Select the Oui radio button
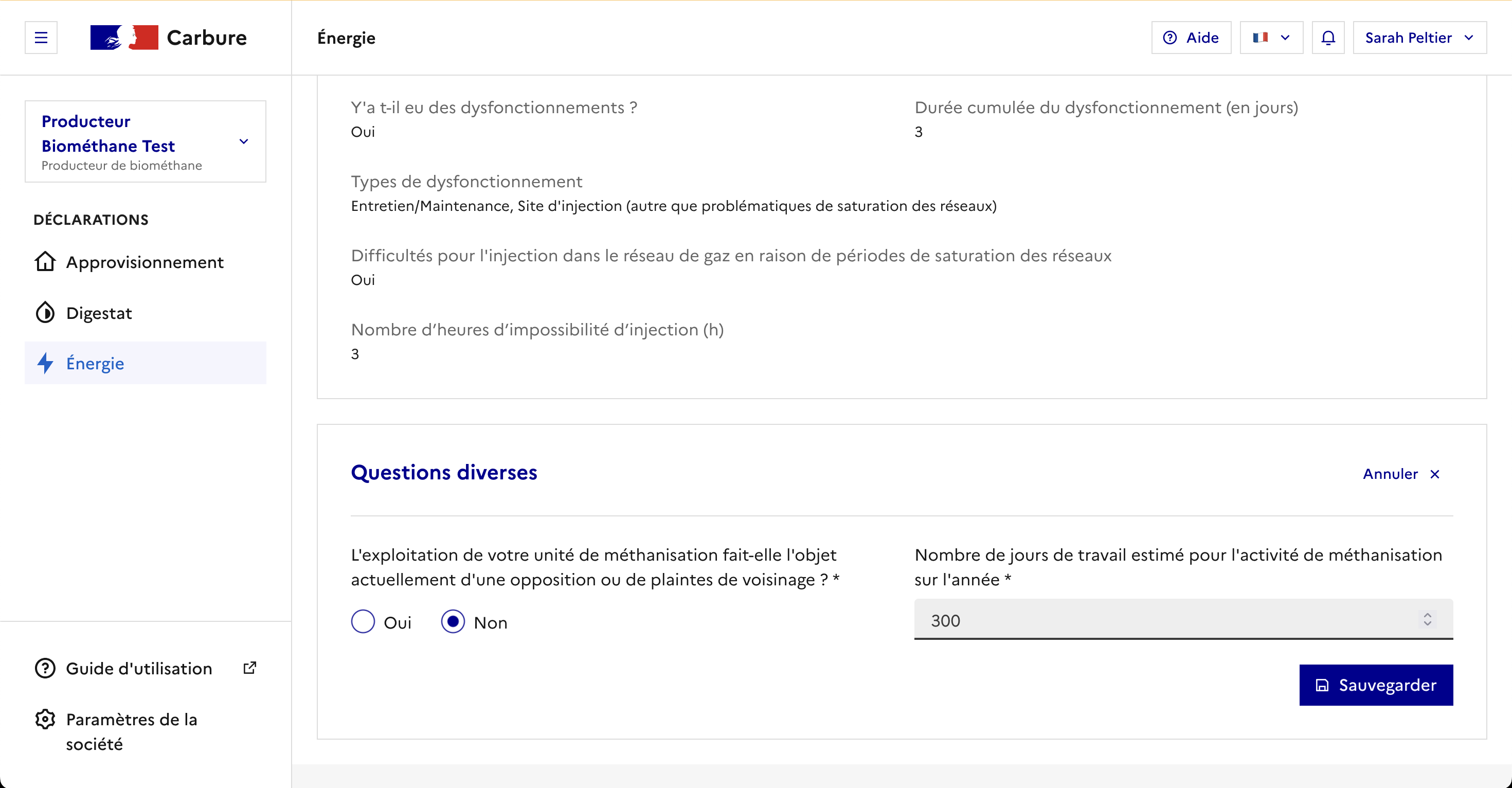1512x788 pixels. click(363, 622)
